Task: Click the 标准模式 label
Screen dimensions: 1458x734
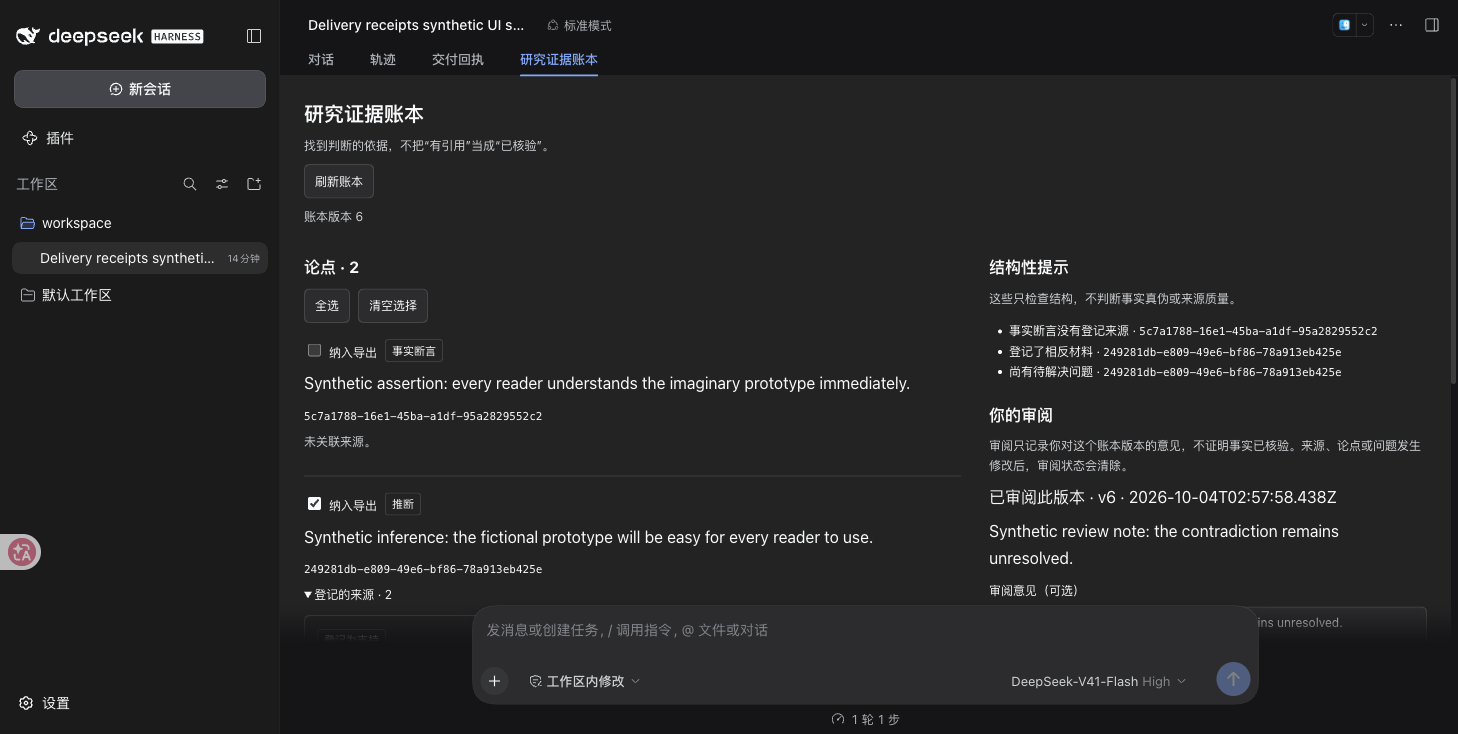Action: [588, 25]
